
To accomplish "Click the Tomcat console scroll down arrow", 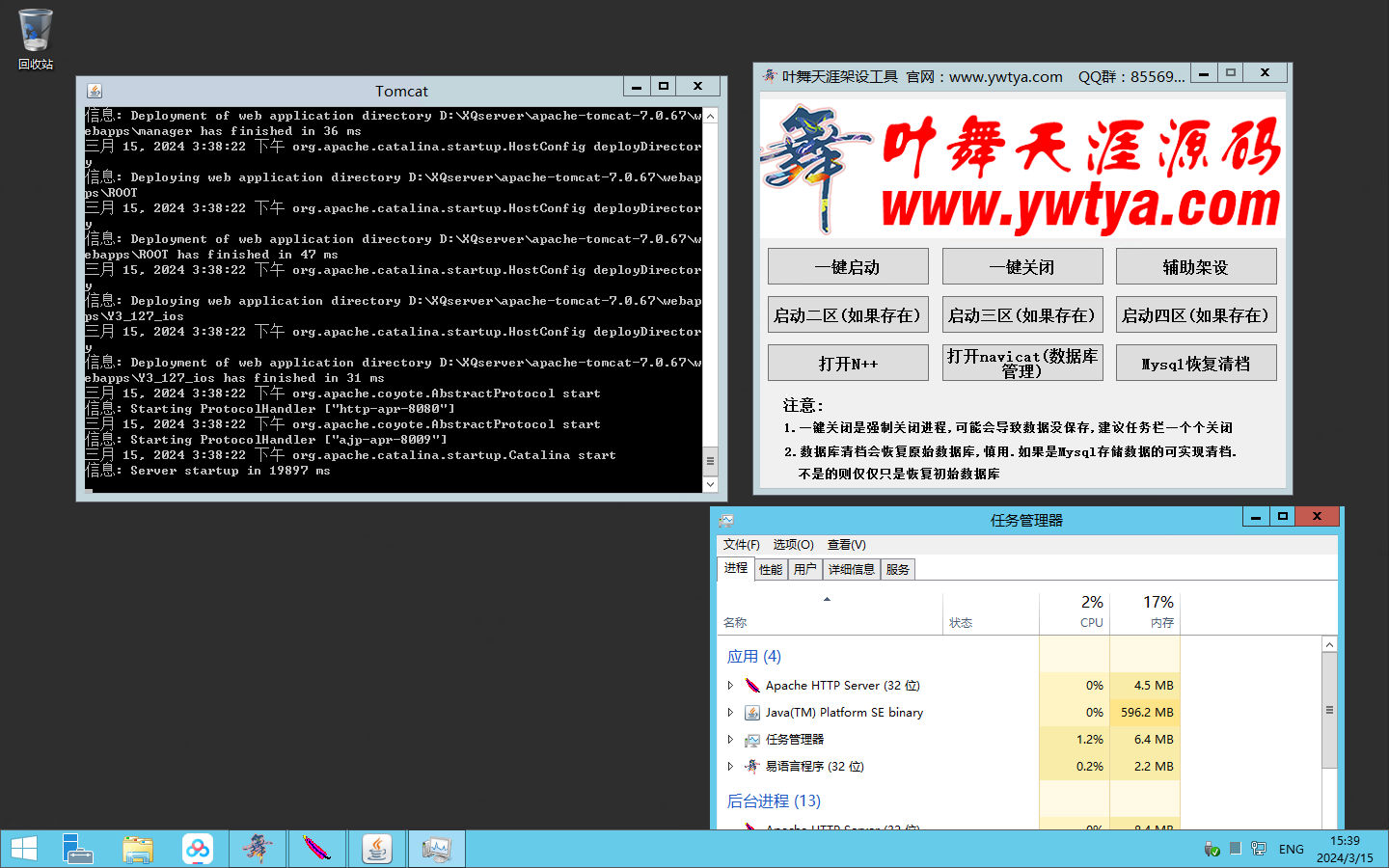I will [710, 484].
